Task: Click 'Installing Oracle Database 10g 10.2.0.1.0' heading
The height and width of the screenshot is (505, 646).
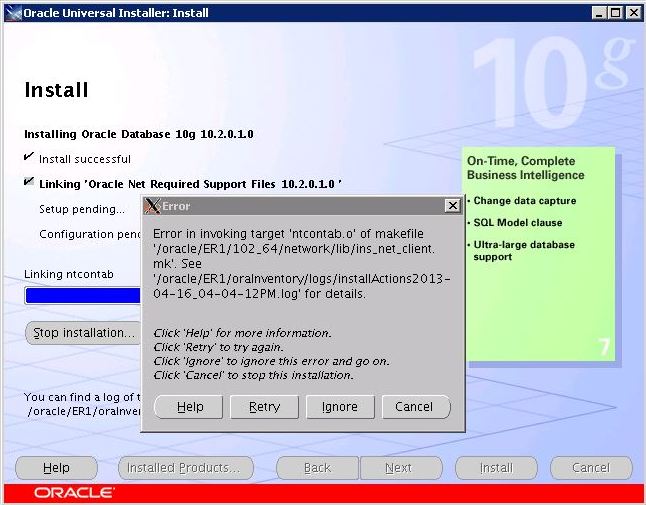Action: coord(139,134)
